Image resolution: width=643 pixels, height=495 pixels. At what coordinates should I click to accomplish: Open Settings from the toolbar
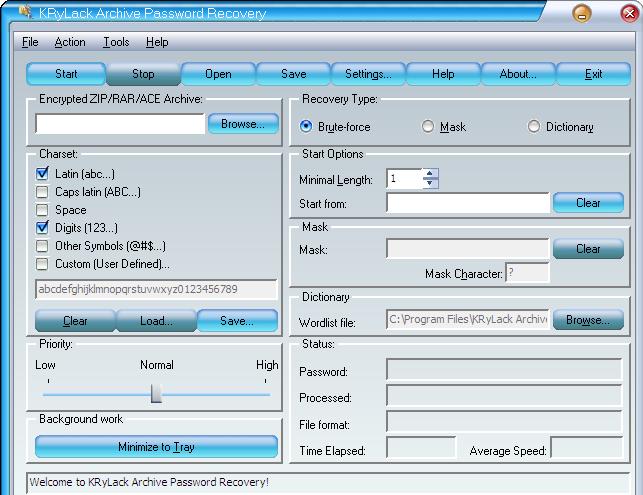click(368, 74)
